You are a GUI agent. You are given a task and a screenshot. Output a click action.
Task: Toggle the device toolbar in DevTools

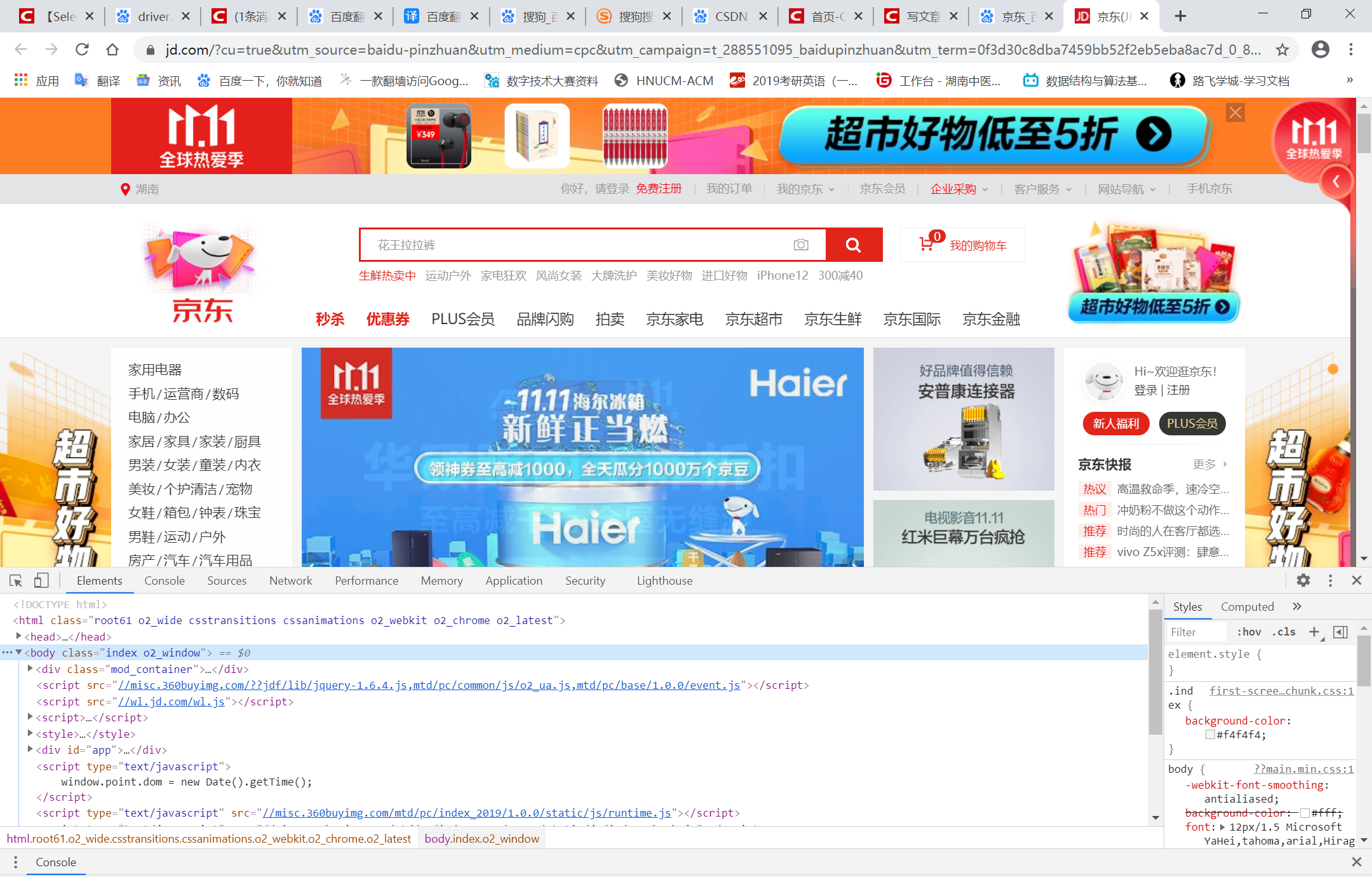click(41, 580)
